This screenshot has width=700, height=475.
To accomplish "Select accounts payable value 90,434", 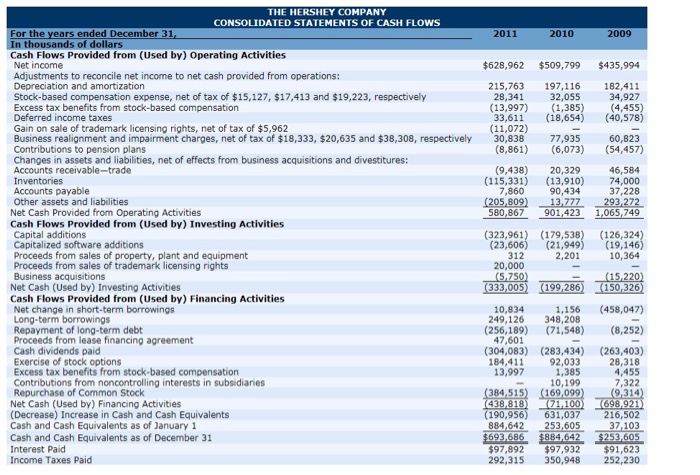I will (x=565, y=191).
